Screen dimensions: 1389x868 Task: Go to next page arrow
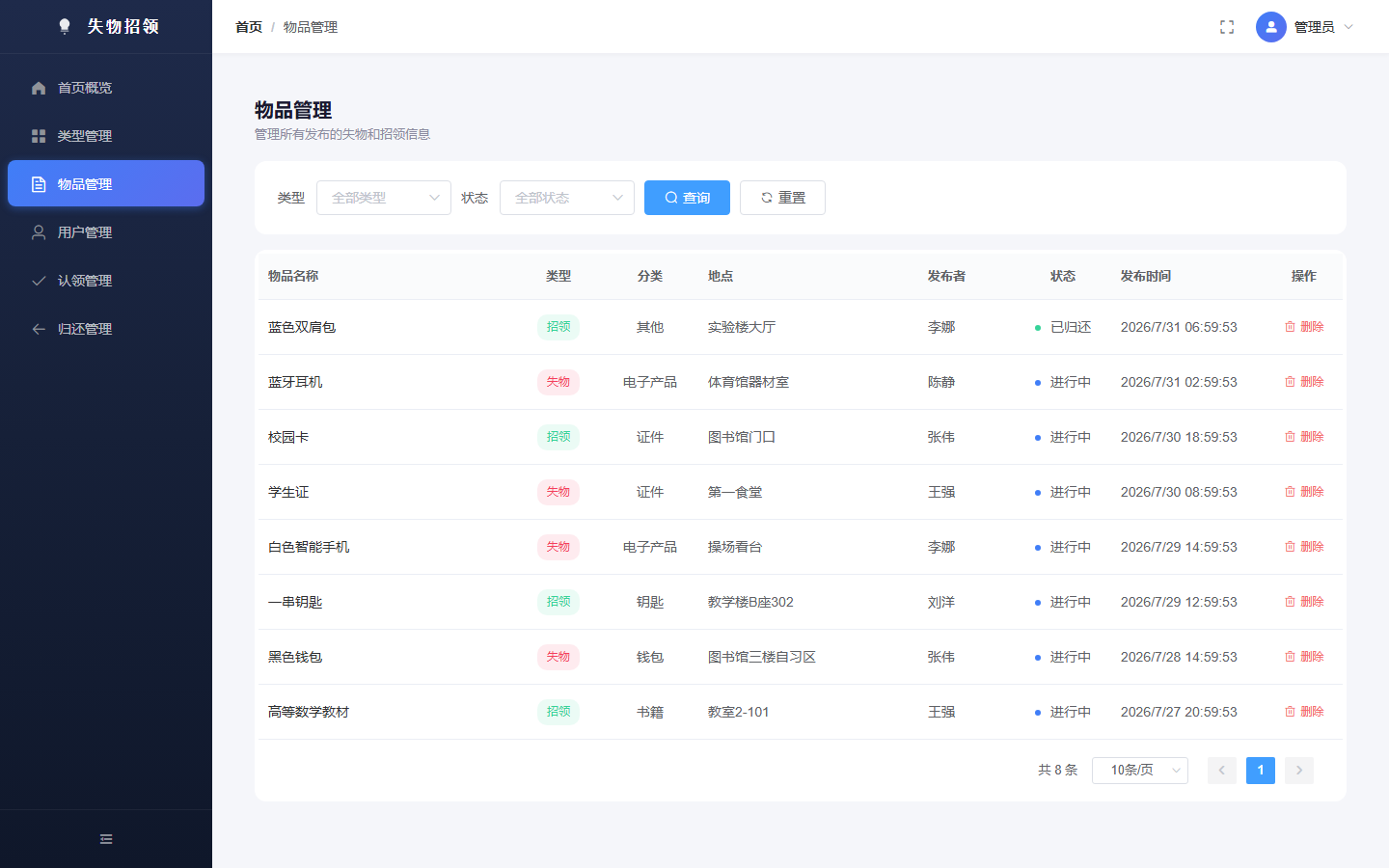[x=1299, y=770]
